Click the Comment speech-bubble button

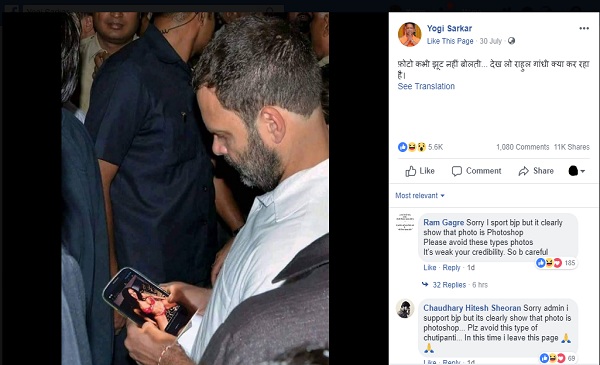pos(476,171)
